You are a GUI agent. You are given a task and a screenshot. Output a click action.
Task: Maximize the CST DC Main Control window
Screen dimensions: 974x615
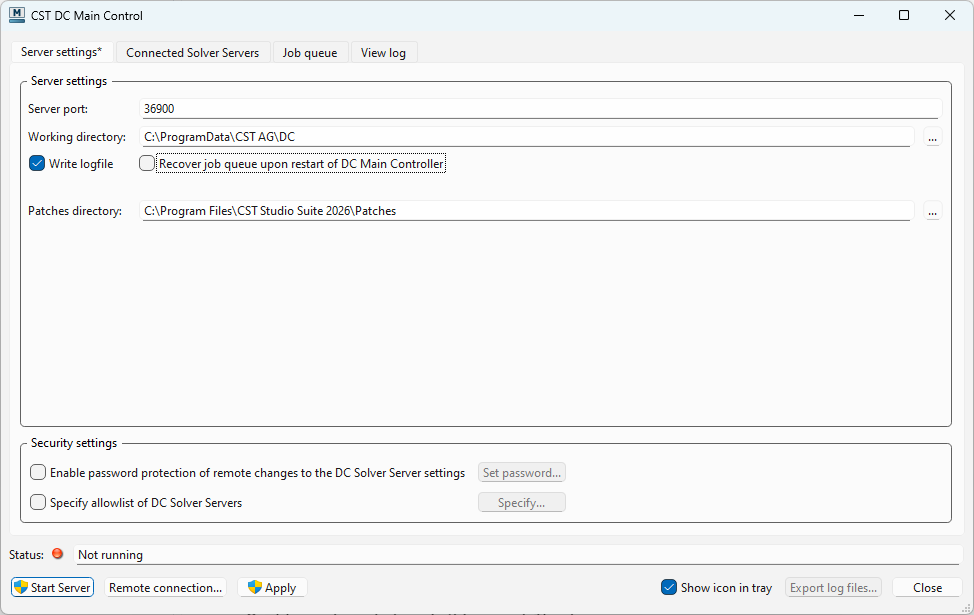(x=904, y=15)
